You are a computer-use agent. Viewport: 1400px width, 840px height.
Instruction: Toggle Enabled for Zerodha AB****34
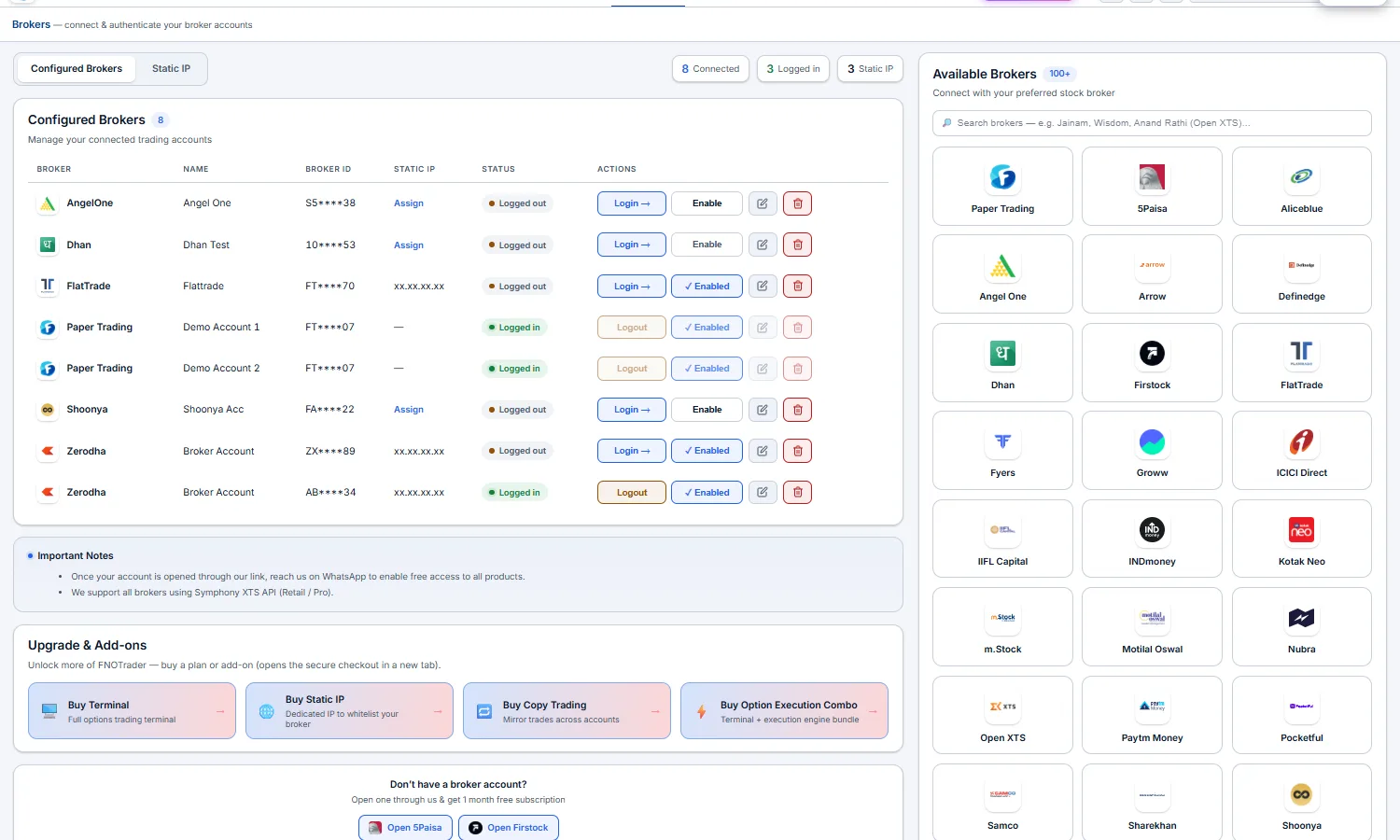tap(707, 492)
